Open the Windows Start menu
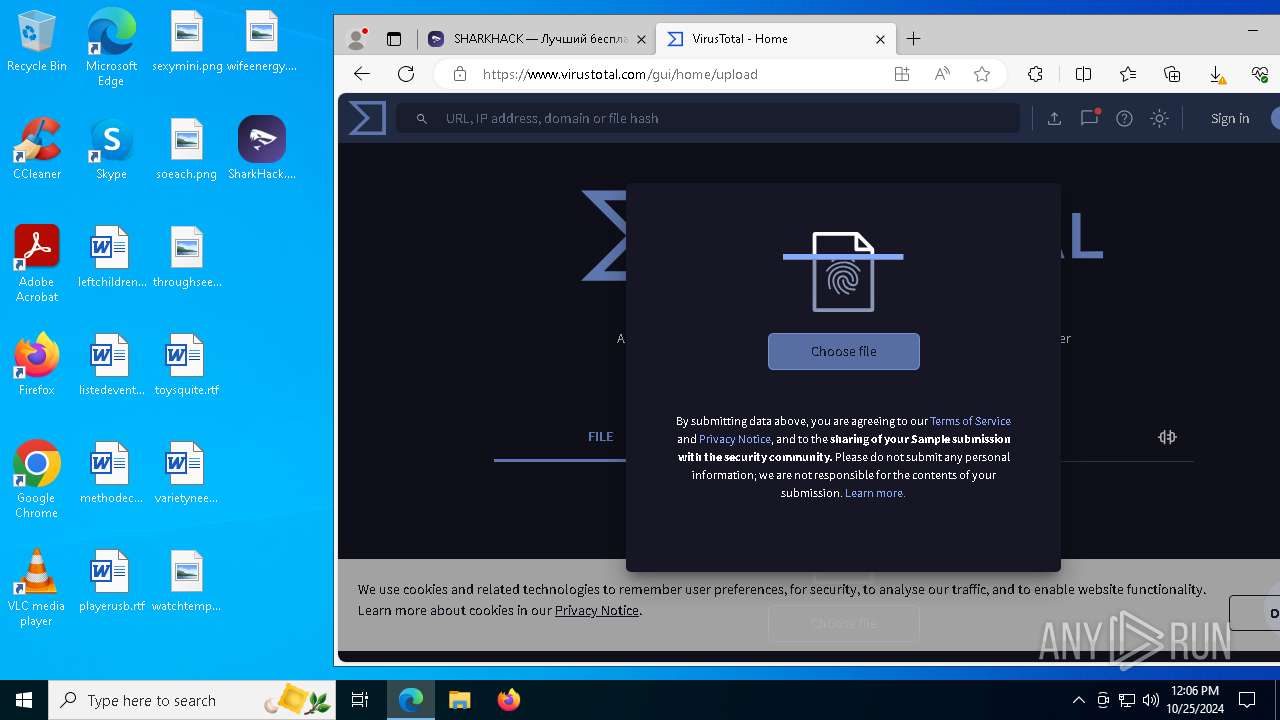Viewport: 1280px width, 720px height. [24, 700]
